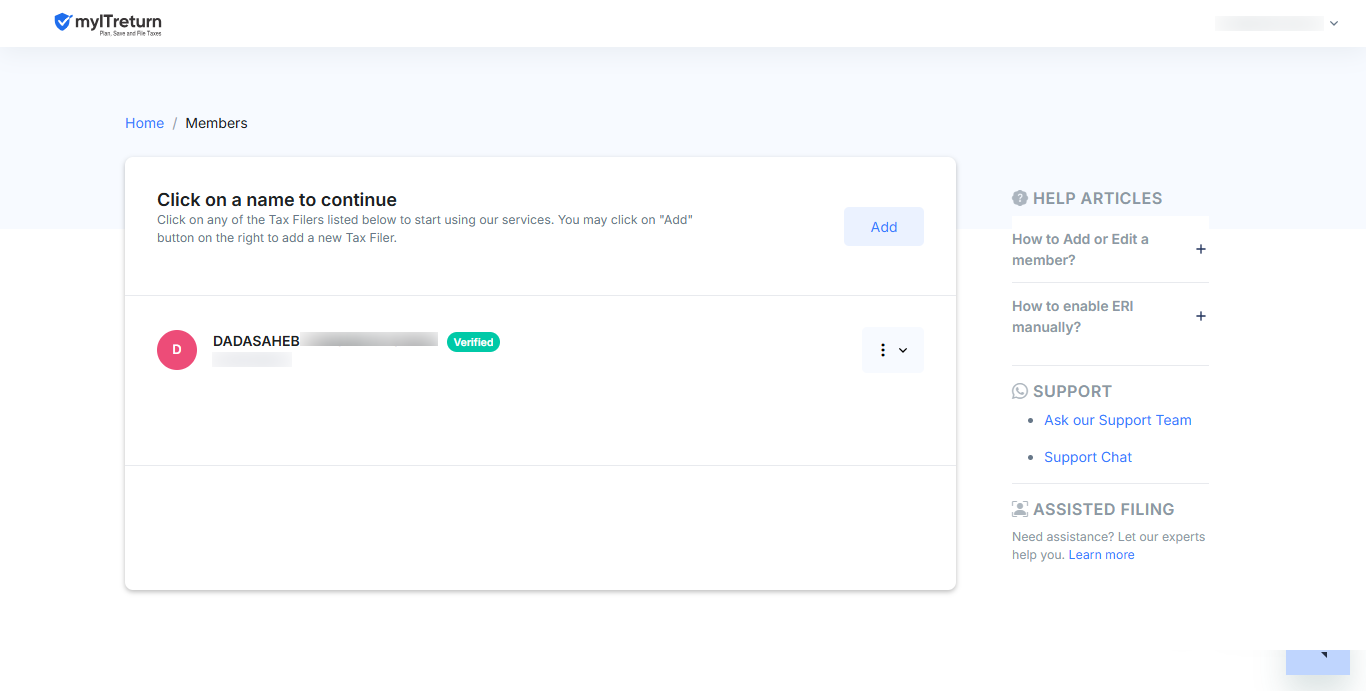Open Ask our Support Team link
The height and width of the screenshot is (691, 1366).
[1118, 420]
